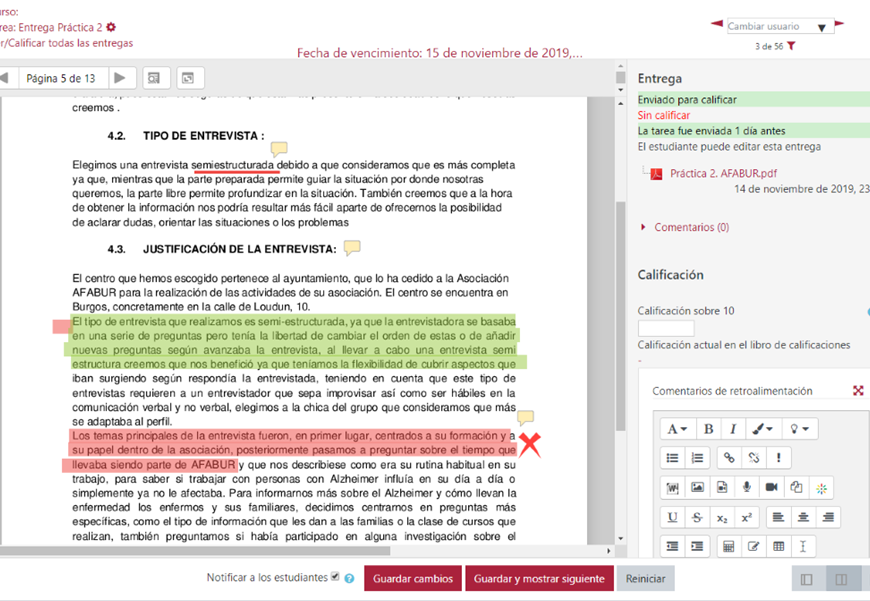This screenshot has width=870, height=601.
Task: Record video with the camera icon
Action: coord(771,488)
